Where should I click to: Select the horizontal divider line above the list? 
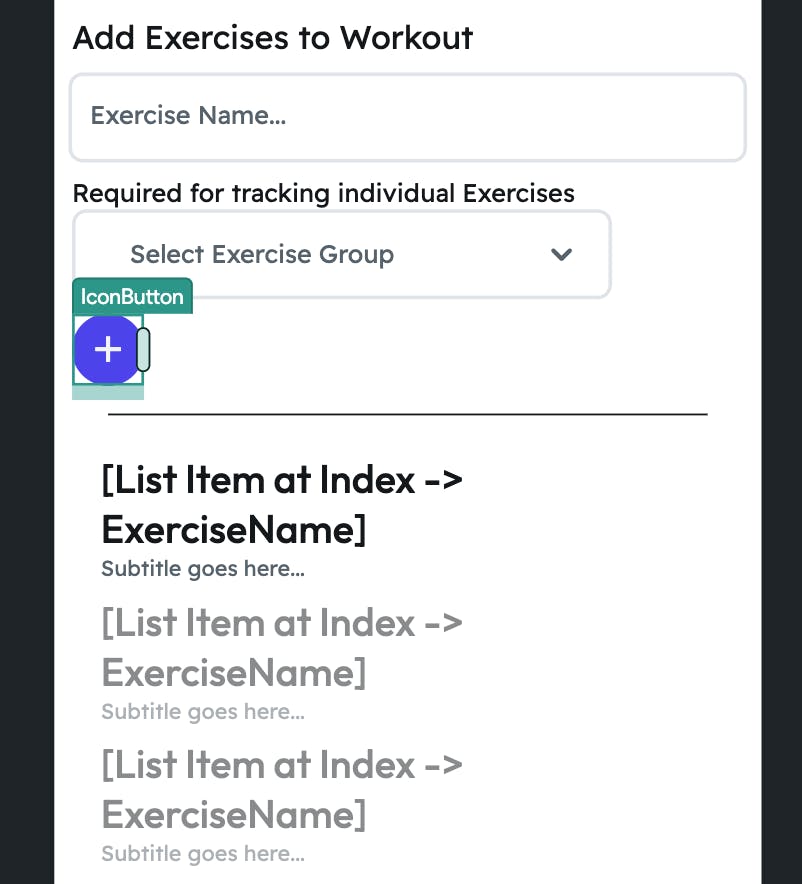(407, 413)
